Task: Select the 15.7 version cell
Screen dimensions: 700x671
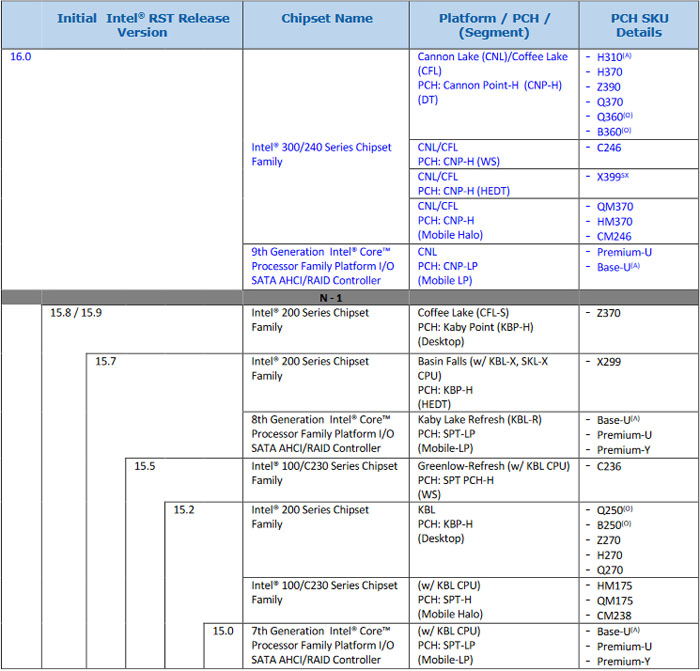Action: pyautogui.click(x=105, y=361)
